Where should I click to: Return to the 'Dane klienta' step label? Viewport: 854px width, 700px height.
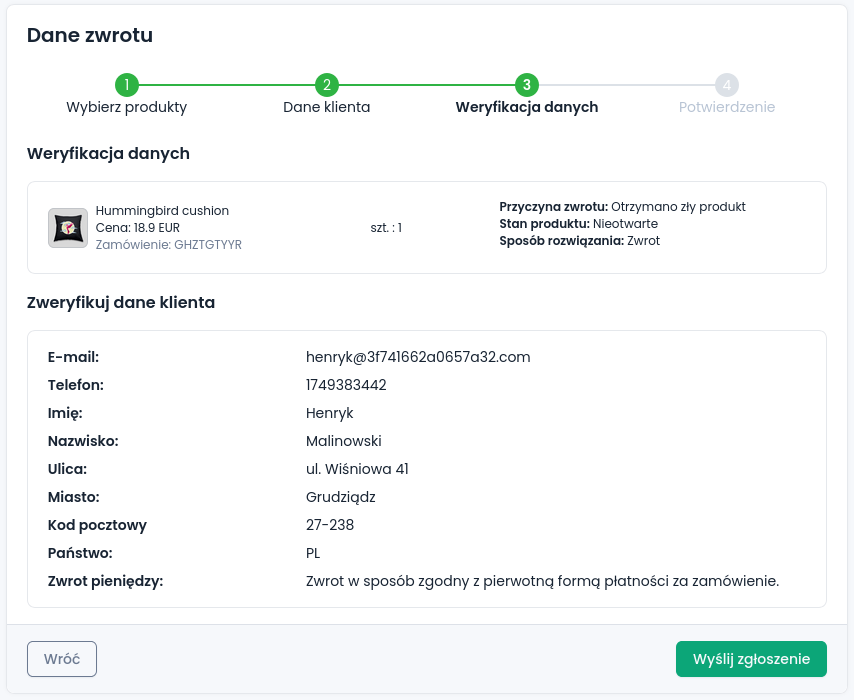(327, 107)
